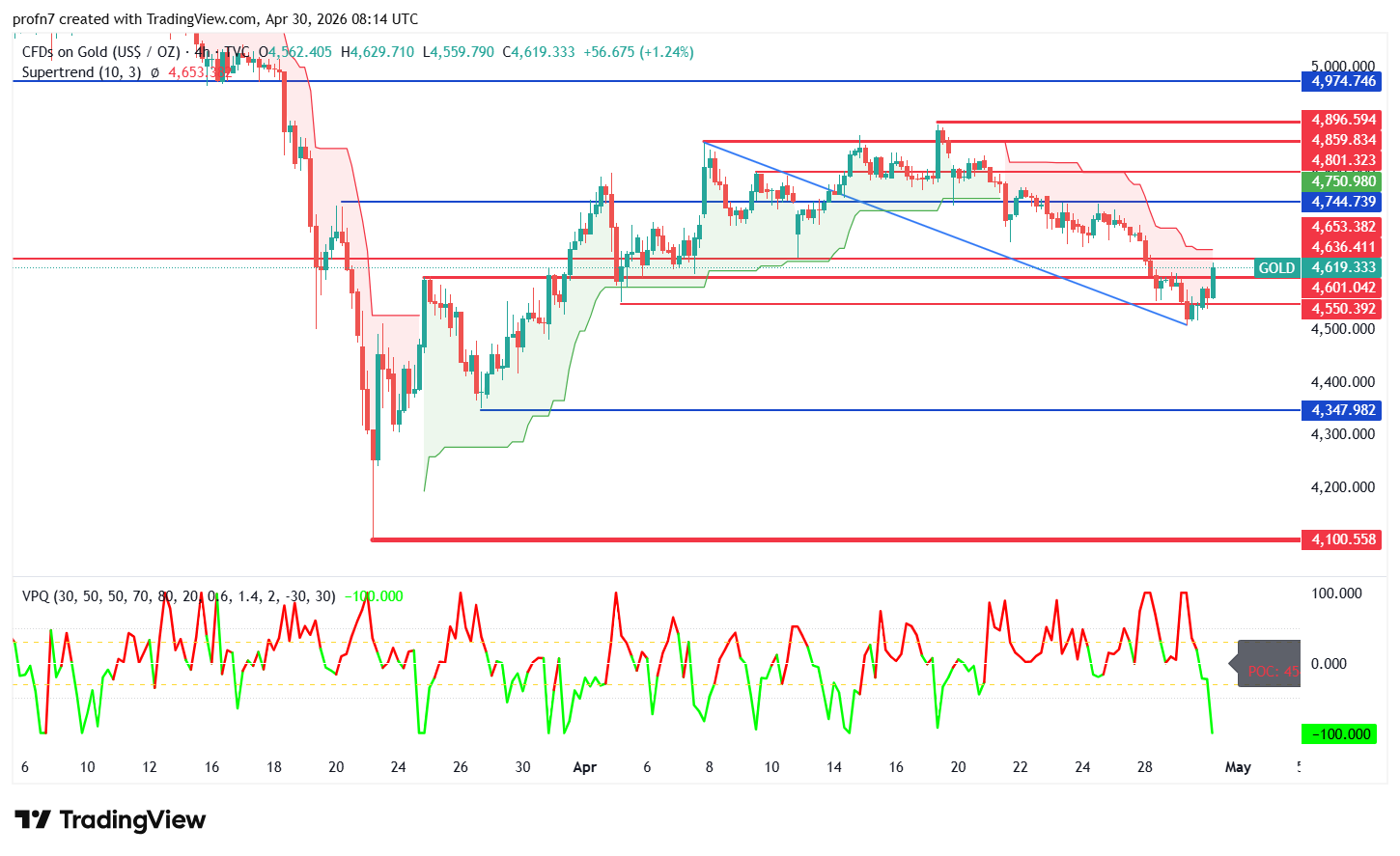
Task: Click the red 4,100.558 price label
Action: click(1343, 539)
